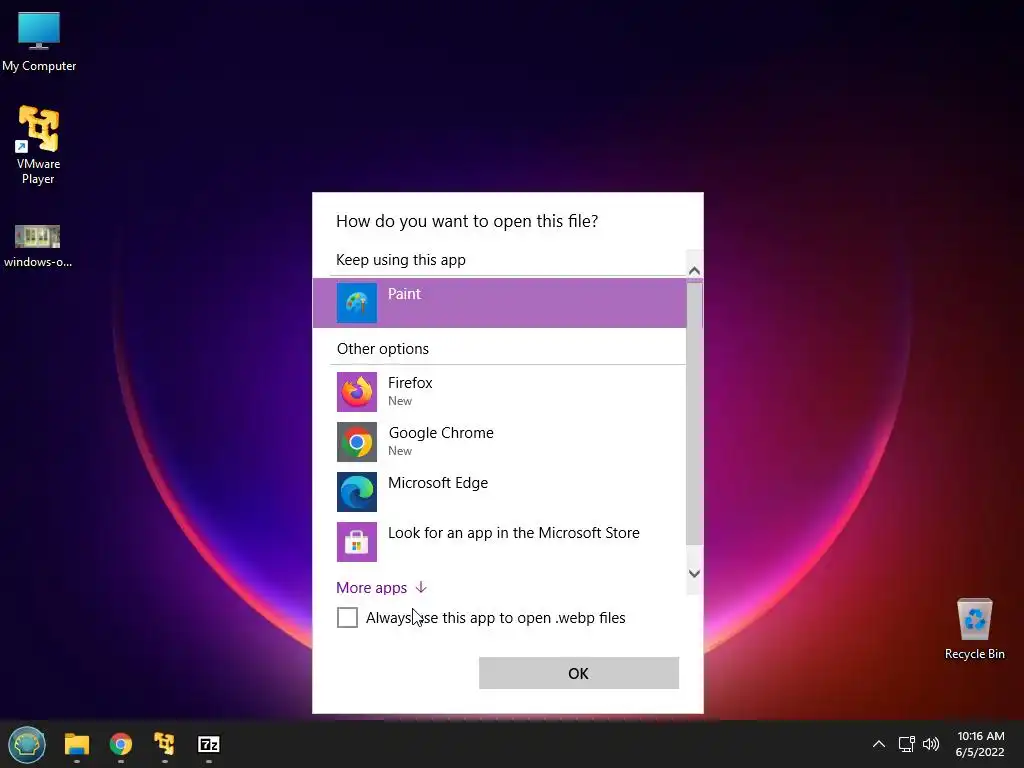Confirm with the OK button
Image resolution: width=1024 pixels, height=768 pixels.
click(x=579, y=673)
